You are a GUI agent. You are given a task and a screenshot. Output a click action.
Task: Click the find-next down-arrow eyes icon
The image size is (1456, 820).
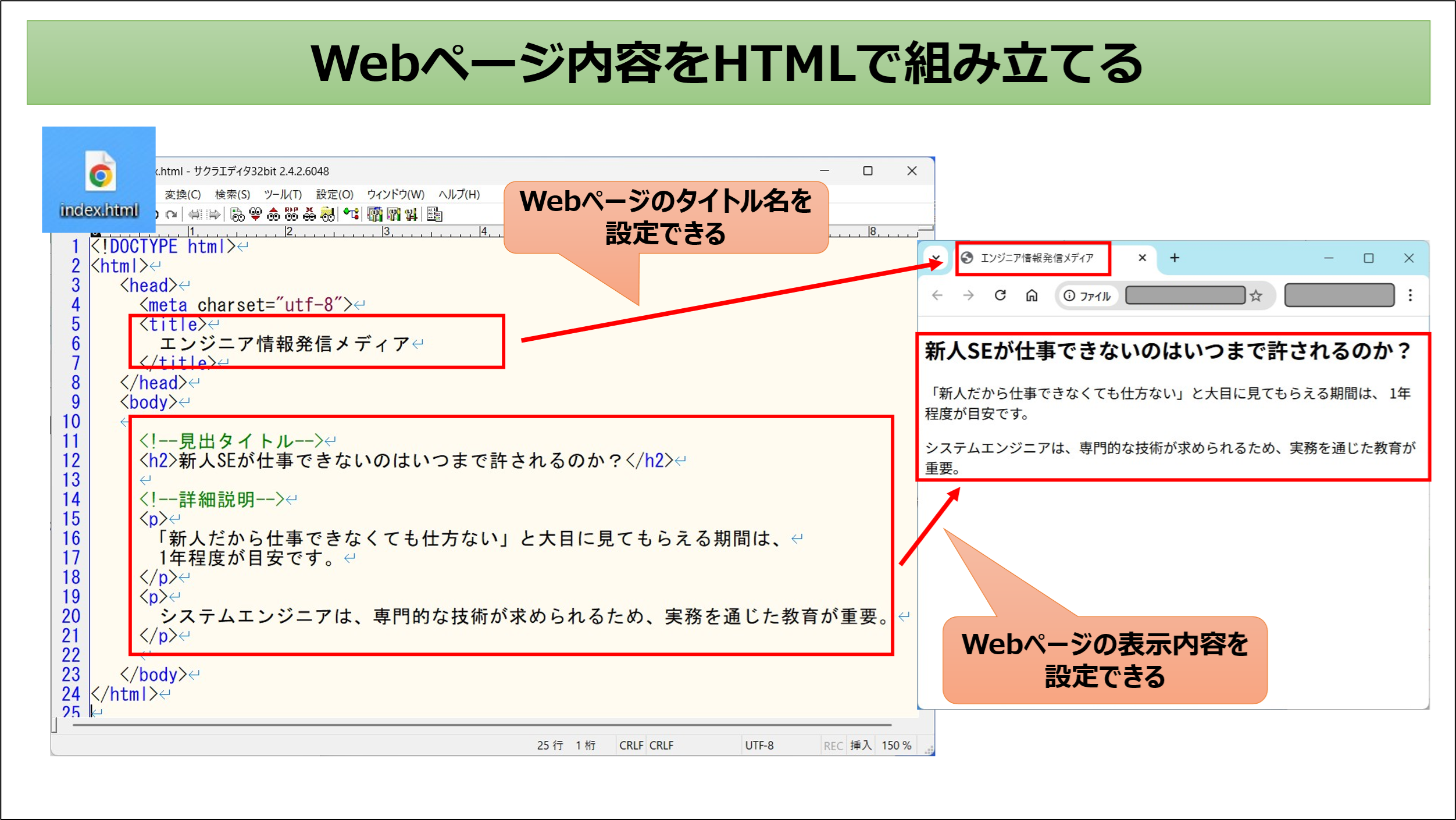point(255,215)
